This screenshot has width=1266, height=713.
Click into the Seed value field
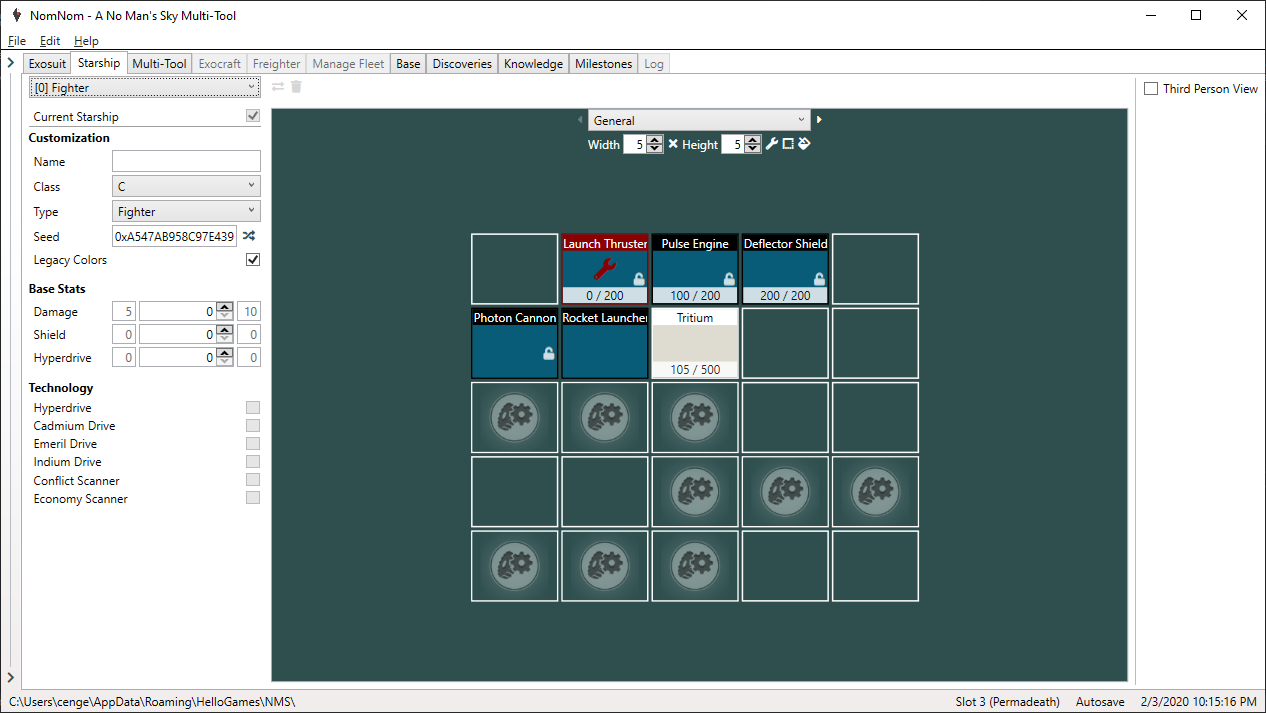coord(175,237)
